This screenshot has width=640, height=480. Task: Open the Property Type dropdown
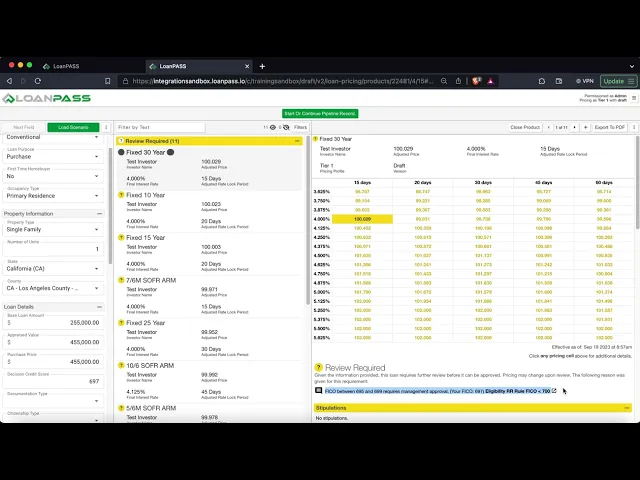[x=53, y=227]
